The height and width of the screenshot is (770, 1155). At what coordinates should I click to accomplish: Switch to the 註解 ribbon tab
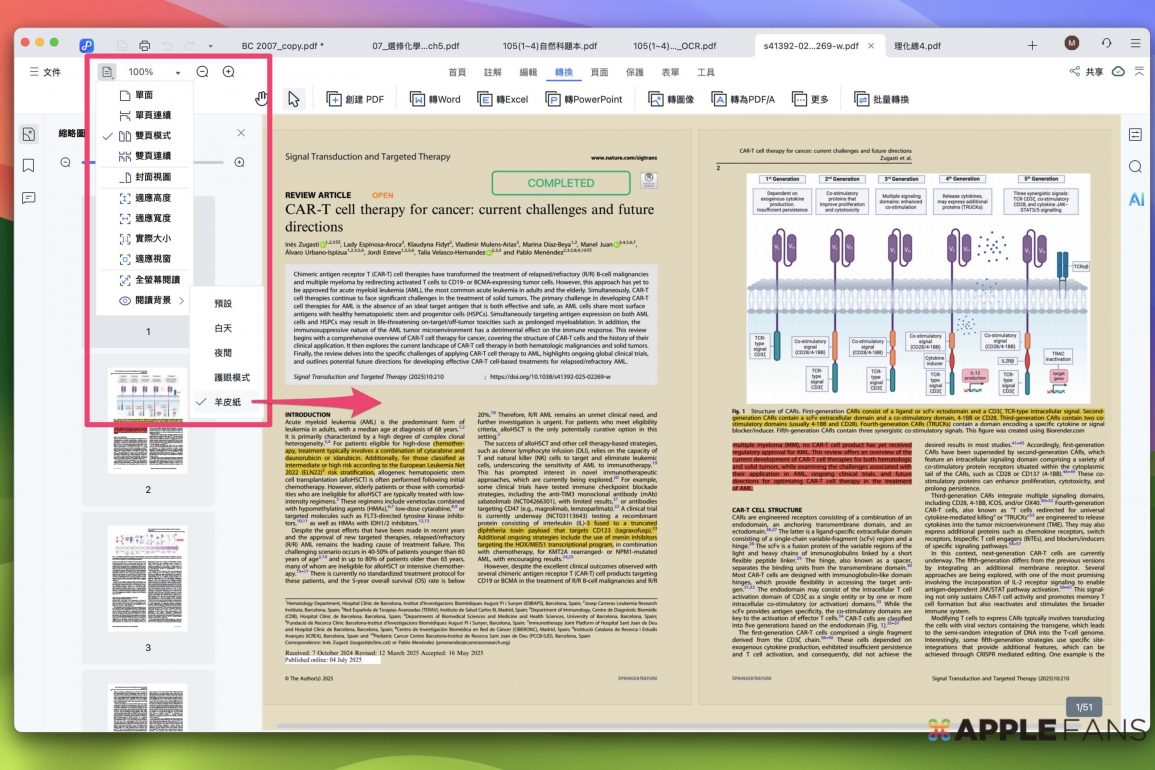coord(493,72)
